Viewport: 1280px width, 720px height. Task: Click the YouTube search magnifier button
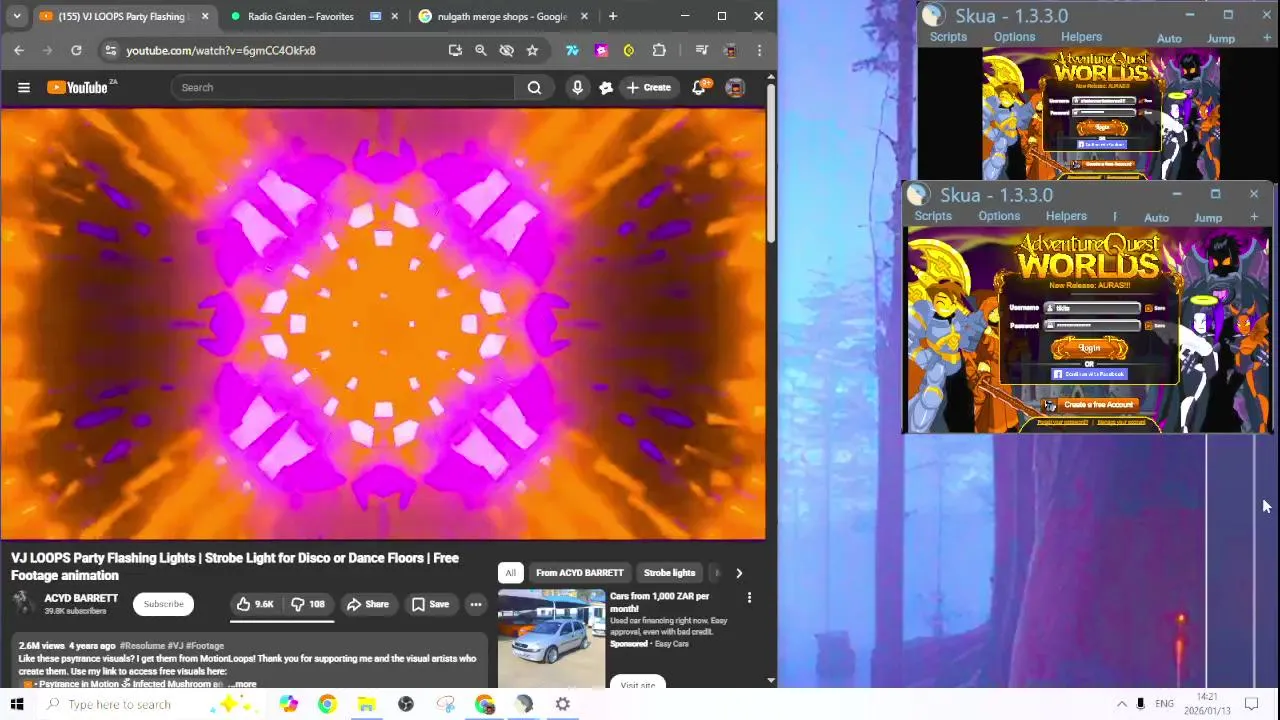pos(534,88)
